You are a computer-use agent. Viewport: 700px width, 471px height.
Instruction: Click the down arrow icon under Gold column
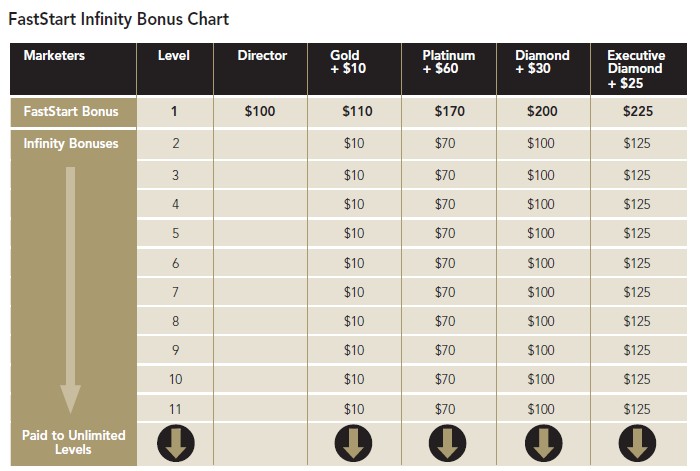click(353, 443)
